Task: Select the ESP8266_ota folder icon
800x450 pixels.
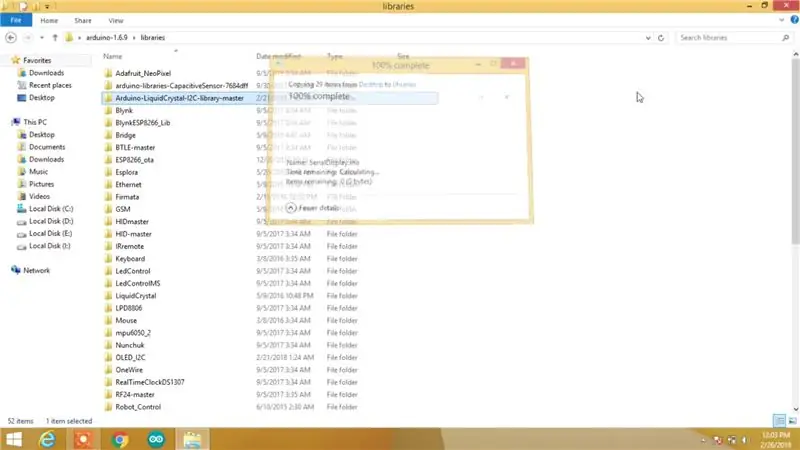Action: [x=108, y=160]
